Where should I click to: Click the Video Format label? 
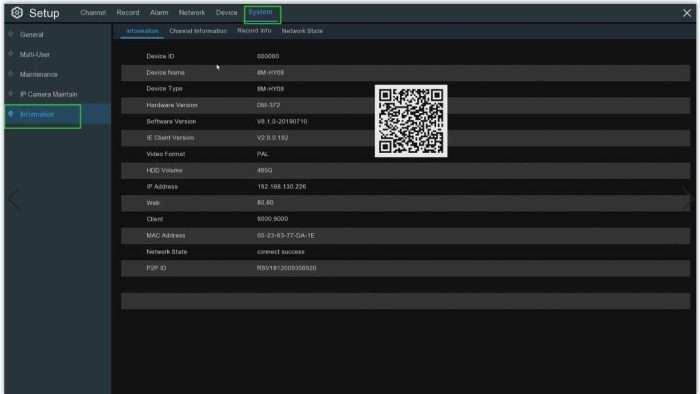pos(166,154)
